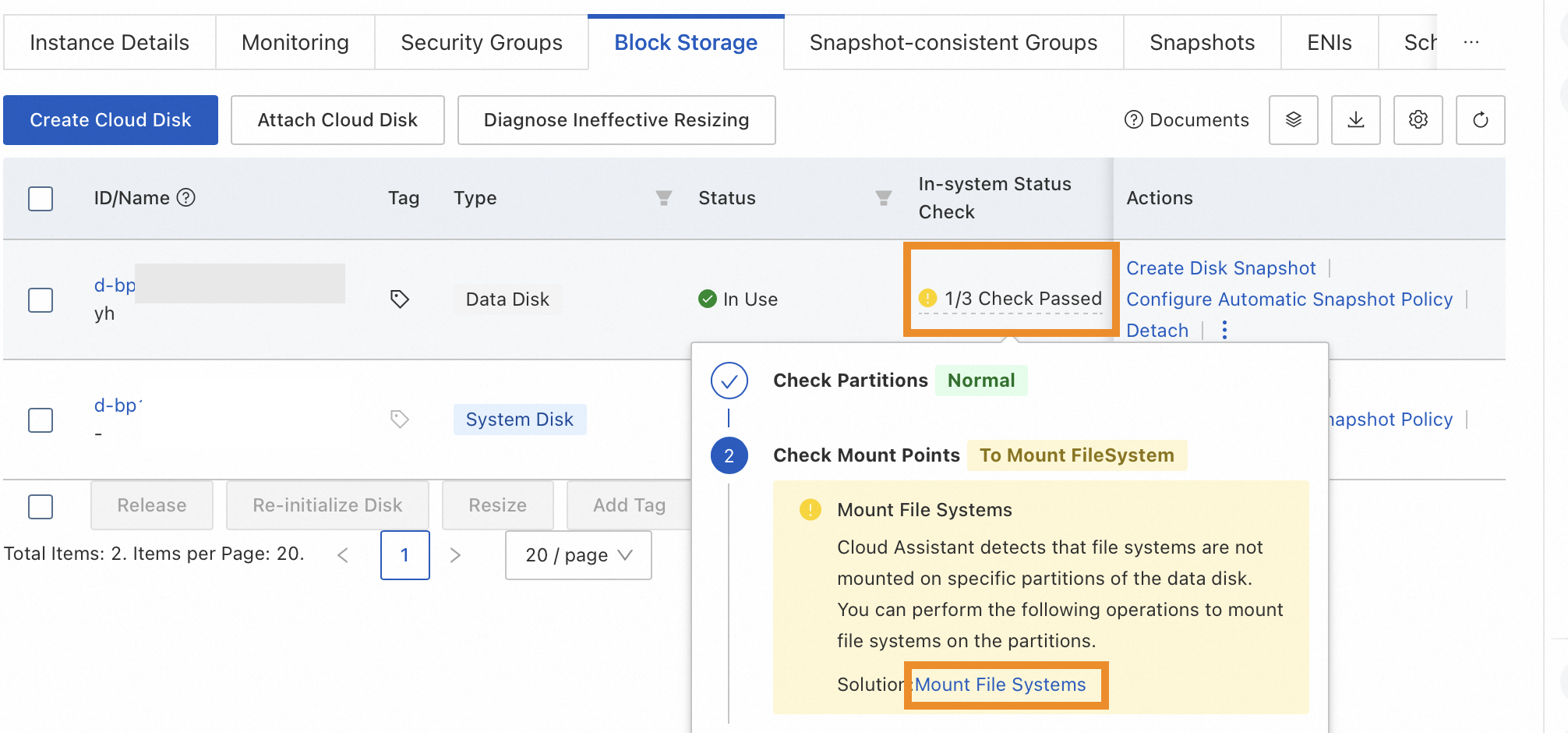This screenshot has width=1568, height=733.
Task: Detach the data disk
Action: [1157, 331]
